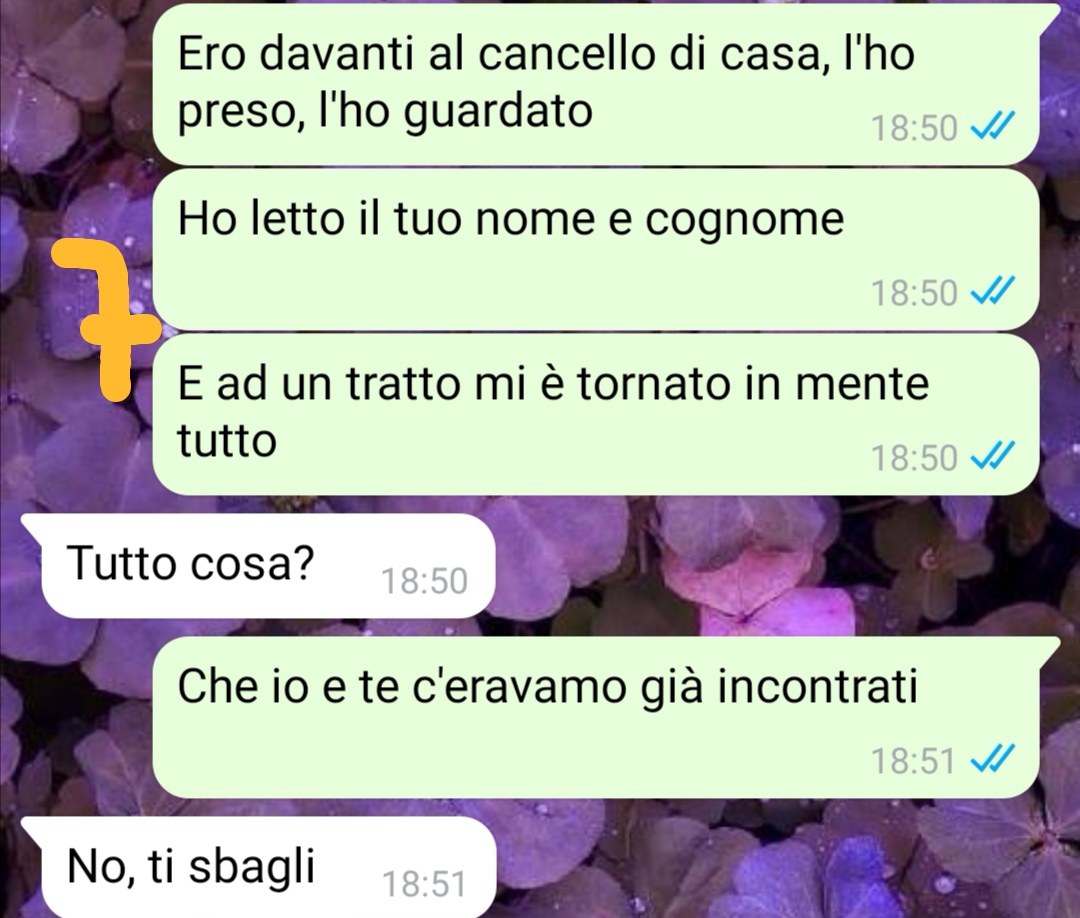The width and height of the screenshot is (1080, 918).
Task: Click the 18:51 time under 'già incontrati'
Action: [x=913, y=761]
